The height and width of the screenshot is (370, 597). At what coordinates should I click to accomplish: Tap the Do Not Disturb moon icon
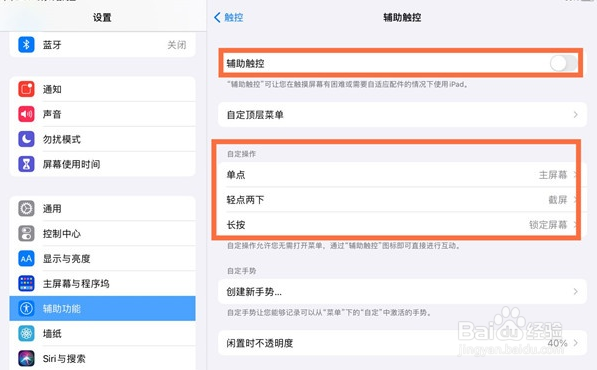click(26, 139)
